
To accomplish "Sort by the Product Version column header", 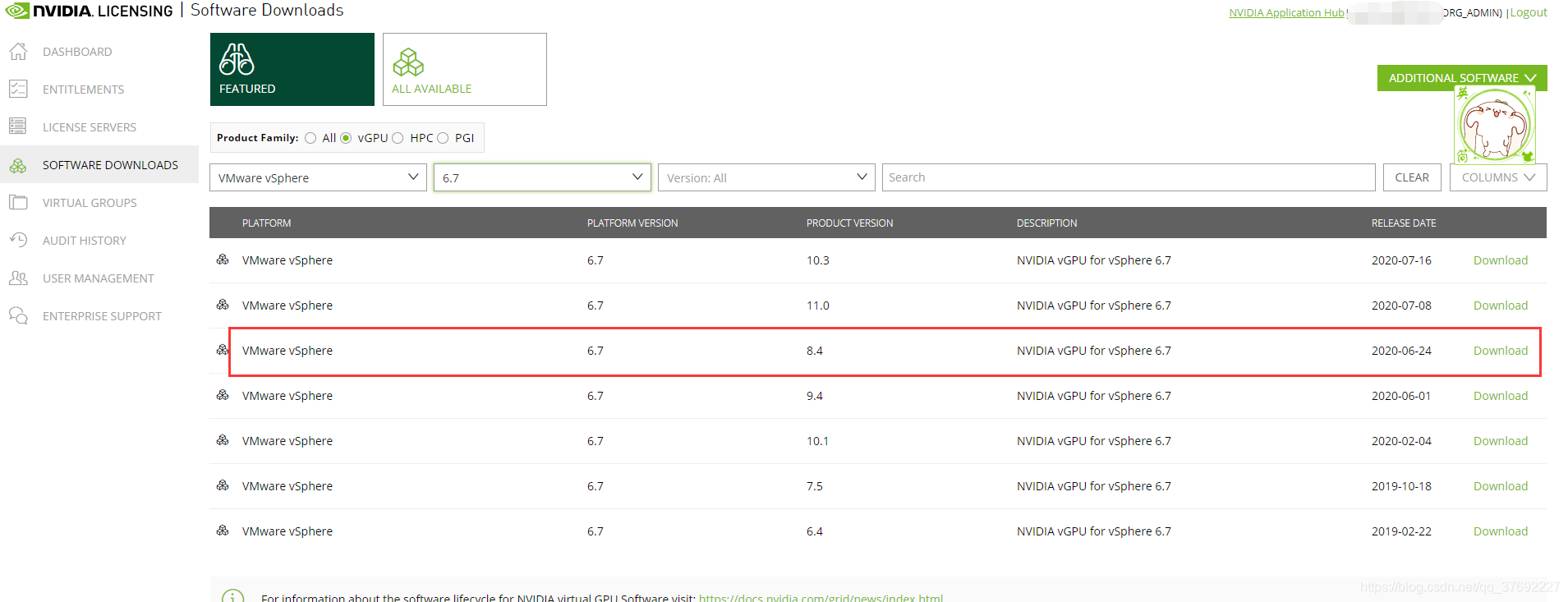I will coord(849,223).
